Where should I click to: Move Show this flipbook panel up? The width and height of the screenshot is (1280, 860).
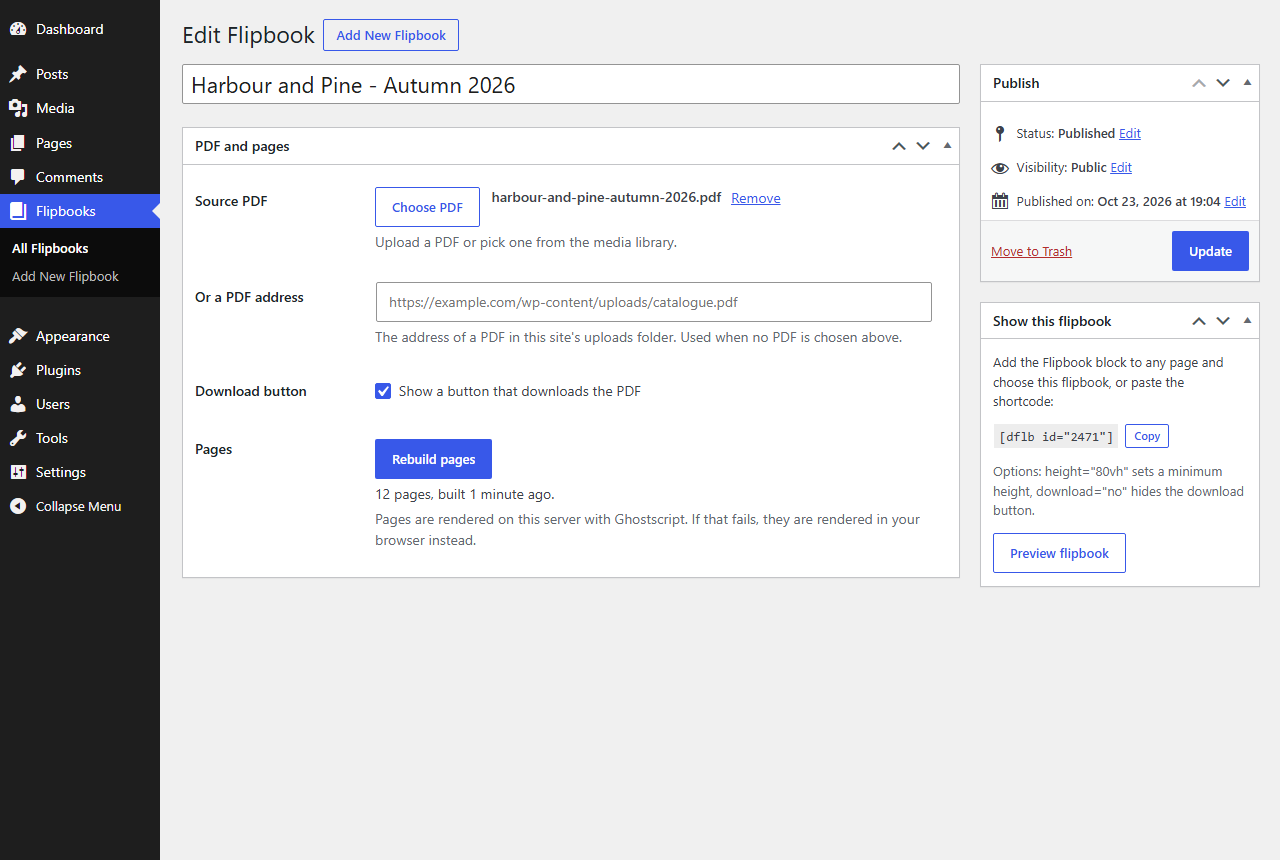point(1199,321)
